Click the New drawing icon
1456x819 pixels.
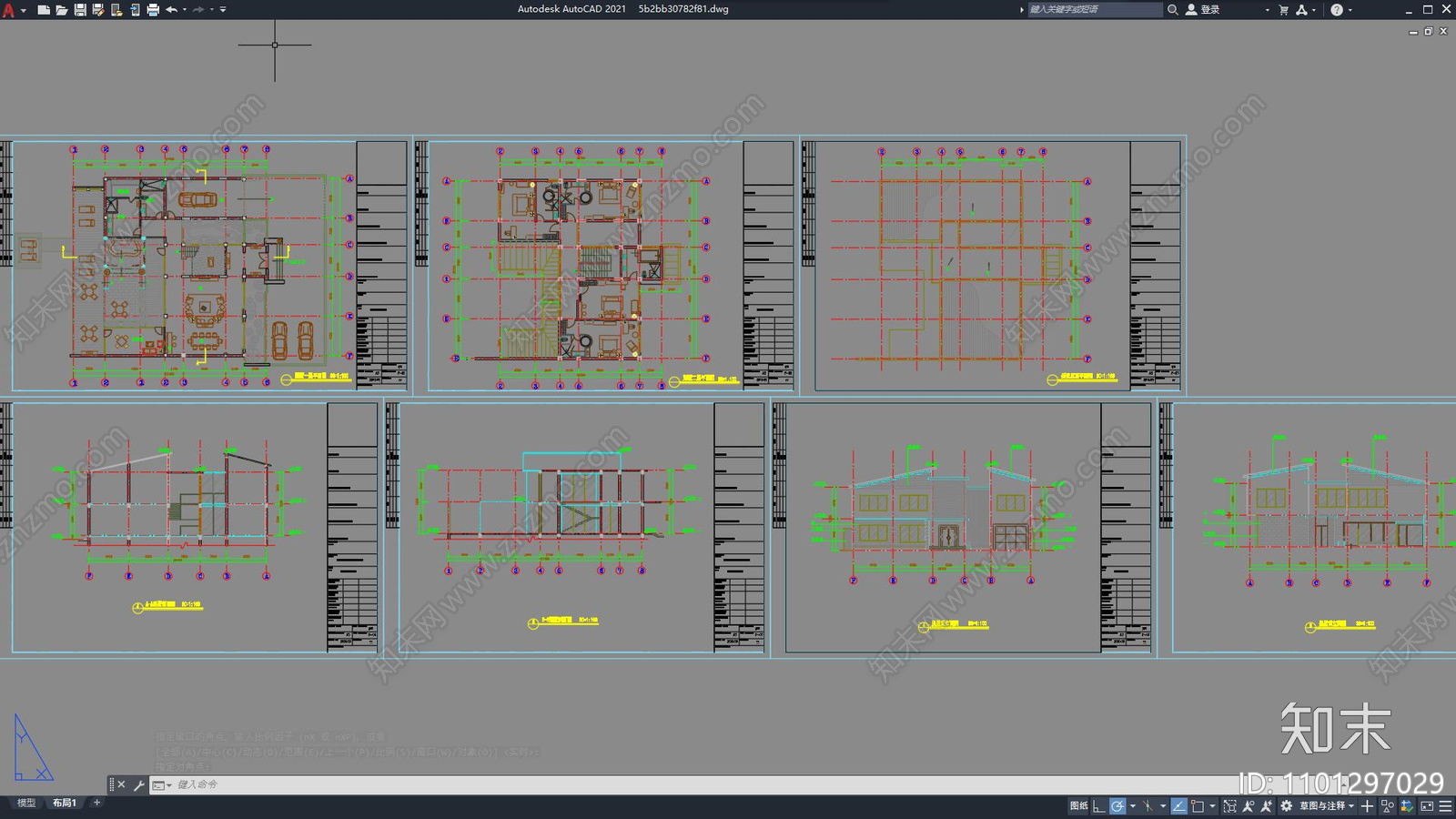[44, 10]
